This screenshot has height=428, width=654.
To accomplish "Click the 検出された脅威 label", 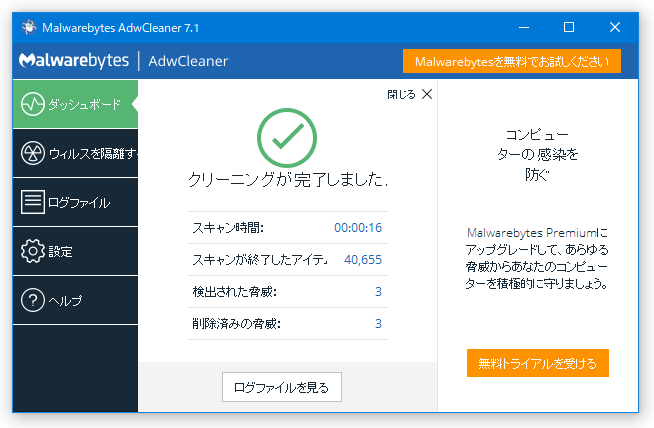I will 234,292.
